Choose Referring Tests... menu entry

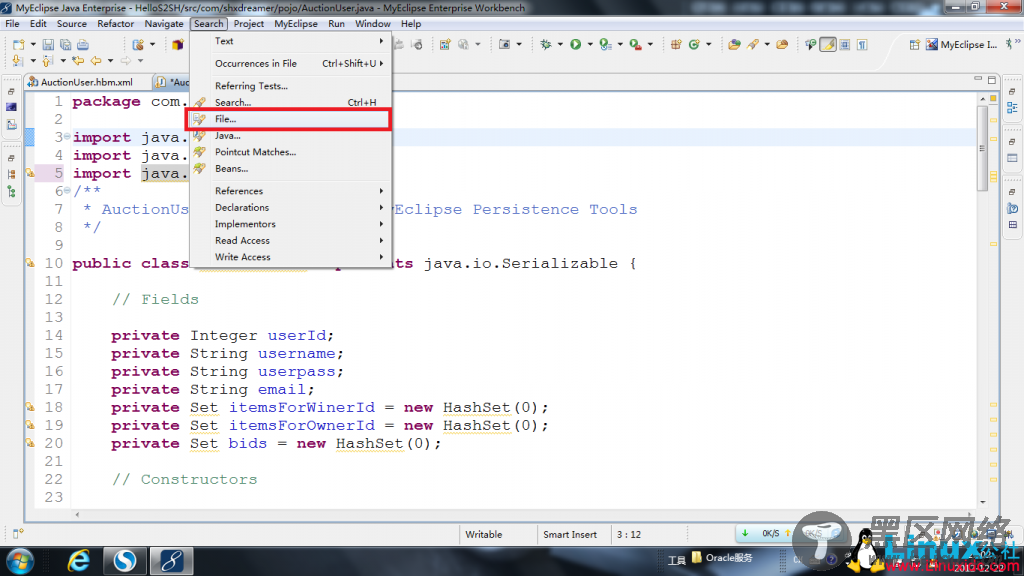pyautogui.click(x=291, y=86)
